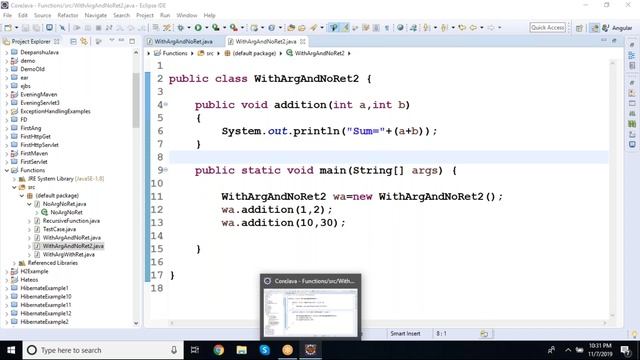Image resolution: width=640 pixels, height=360 pixels.
Task: Open the Refactor menu
Action: (x=68, y=15)
